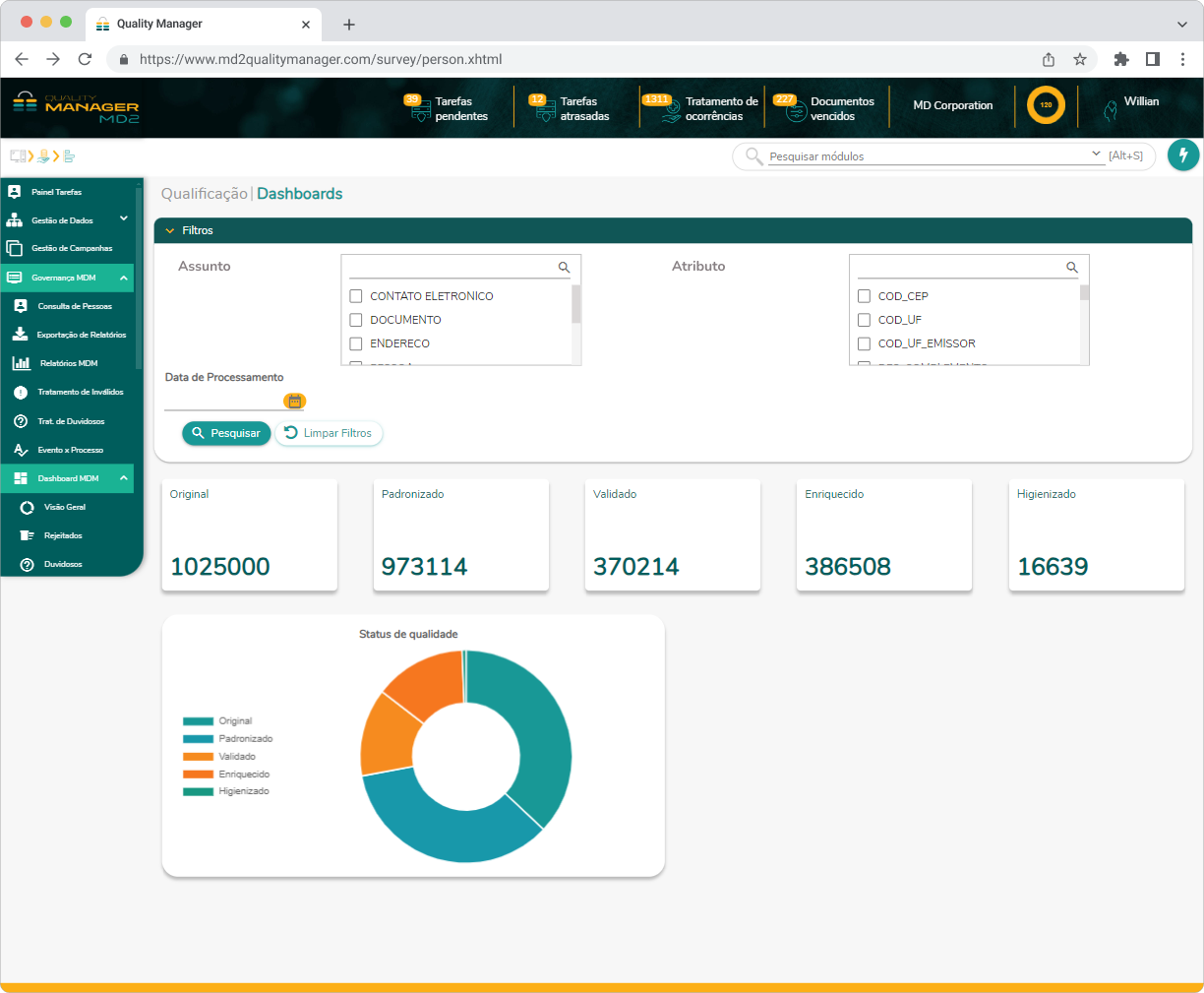The width and height of the screenshot is (1204, 993).
Task: Collapse the Filtros panel
Action: pos(170,230)
